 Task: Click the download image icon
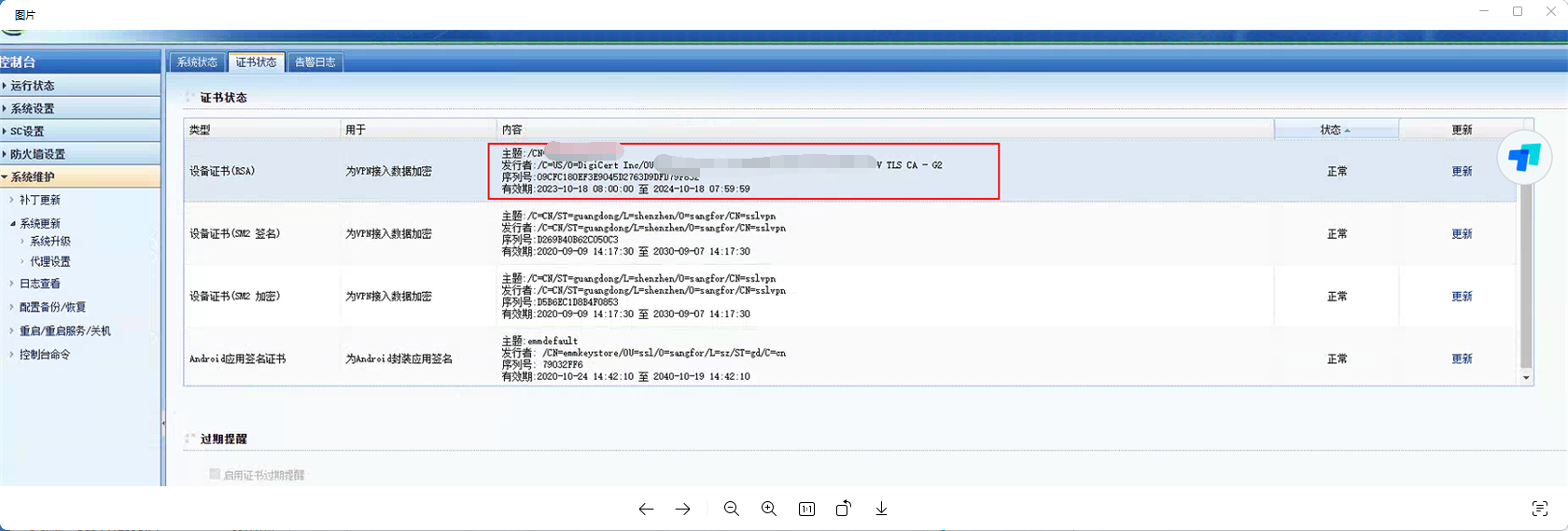pyautogui.click(x=881, y=509)
